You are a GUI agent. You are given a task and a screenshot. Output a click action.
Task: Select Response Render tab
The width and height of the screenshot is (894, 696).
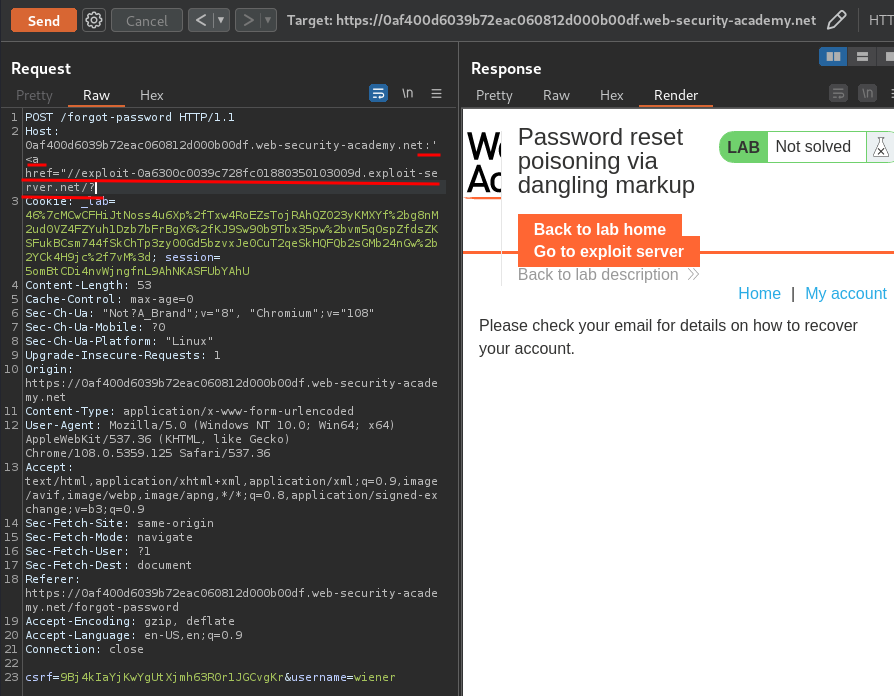pos(676,95)
